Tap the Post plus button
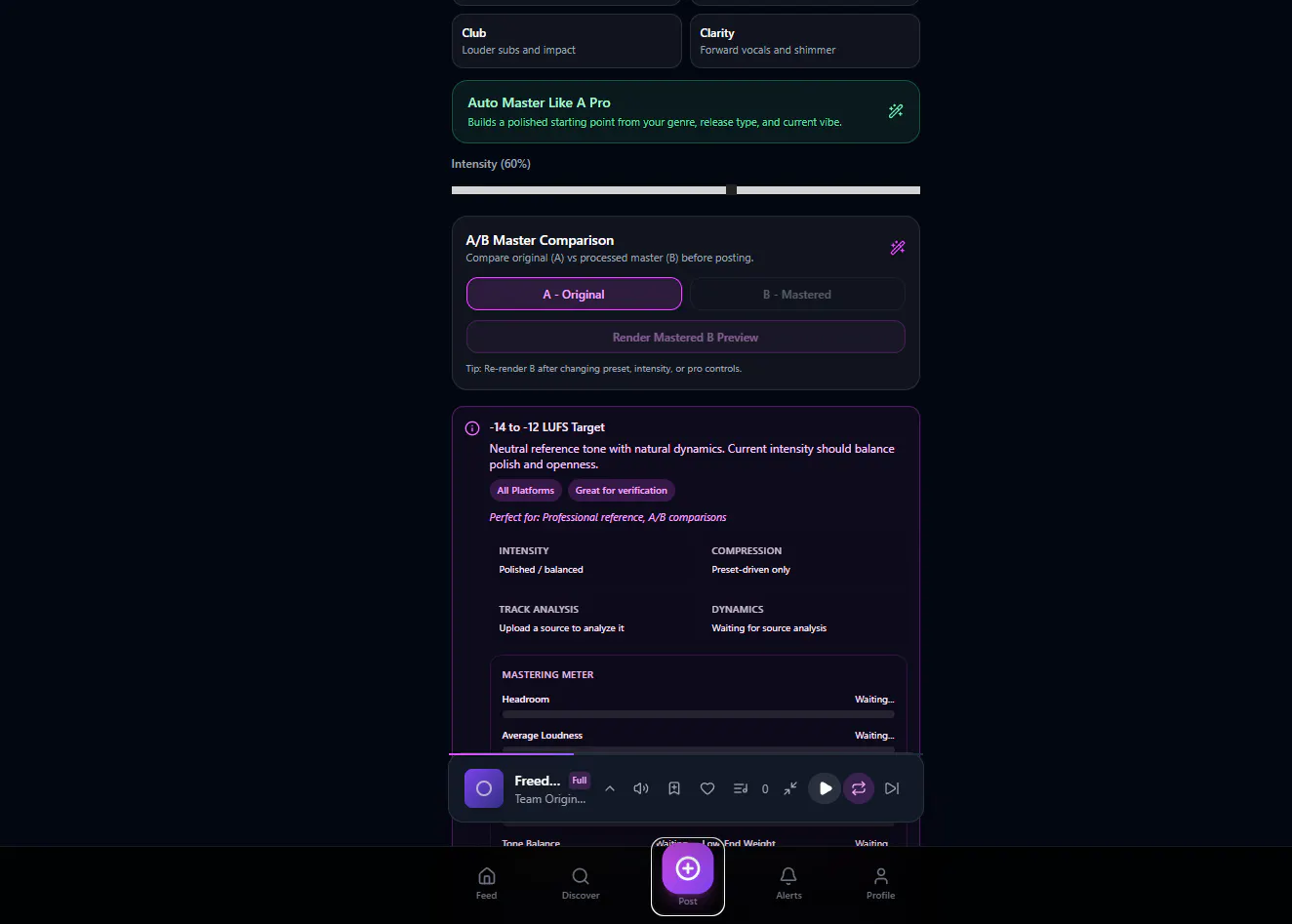The height and width of the screenshot is (924, 1292). coord(688,868)
